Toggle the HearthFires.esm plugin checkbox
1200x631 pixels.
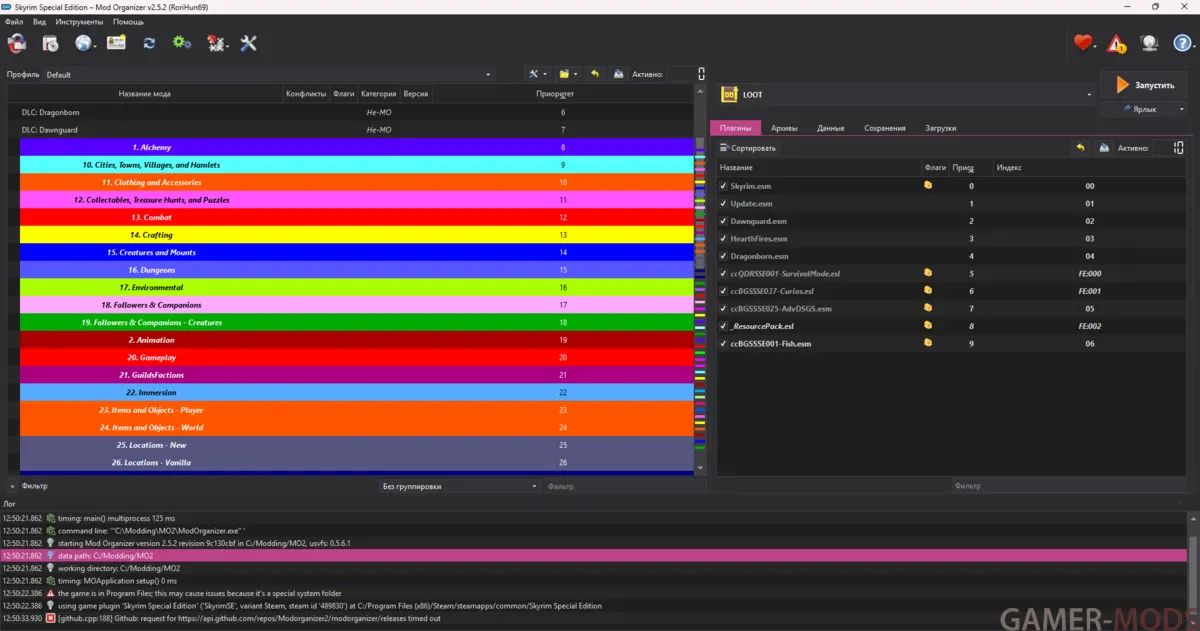(724, 238)
